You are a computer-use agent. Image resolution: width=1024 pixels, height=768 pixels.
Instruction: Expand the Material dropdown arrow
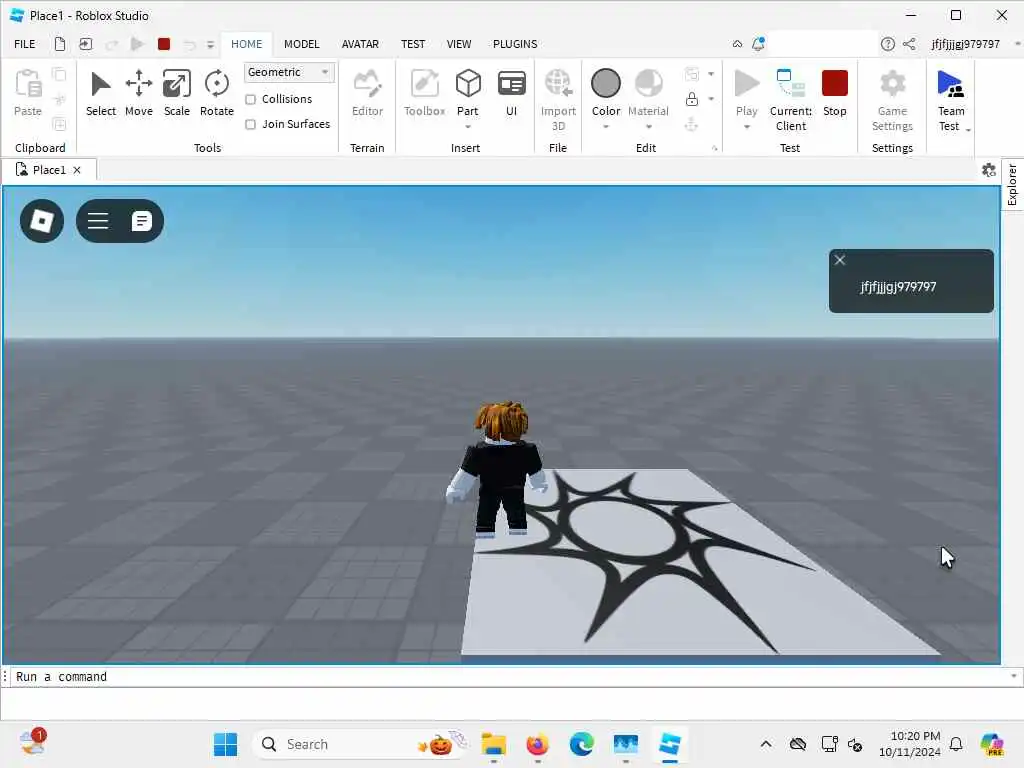(648, 127)
